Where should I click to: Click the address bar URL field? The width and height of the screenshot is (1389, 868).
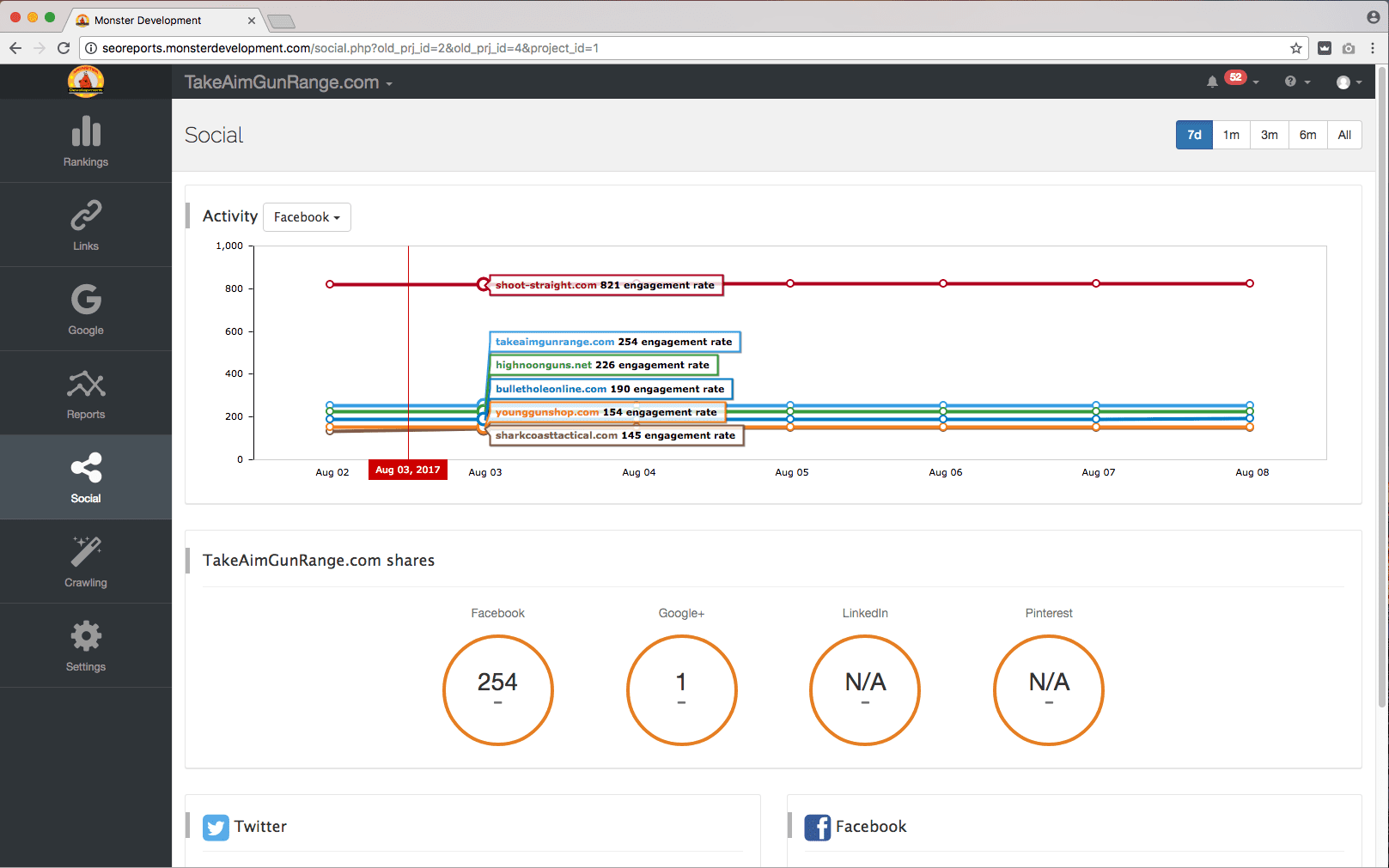[x=693, y=48]
